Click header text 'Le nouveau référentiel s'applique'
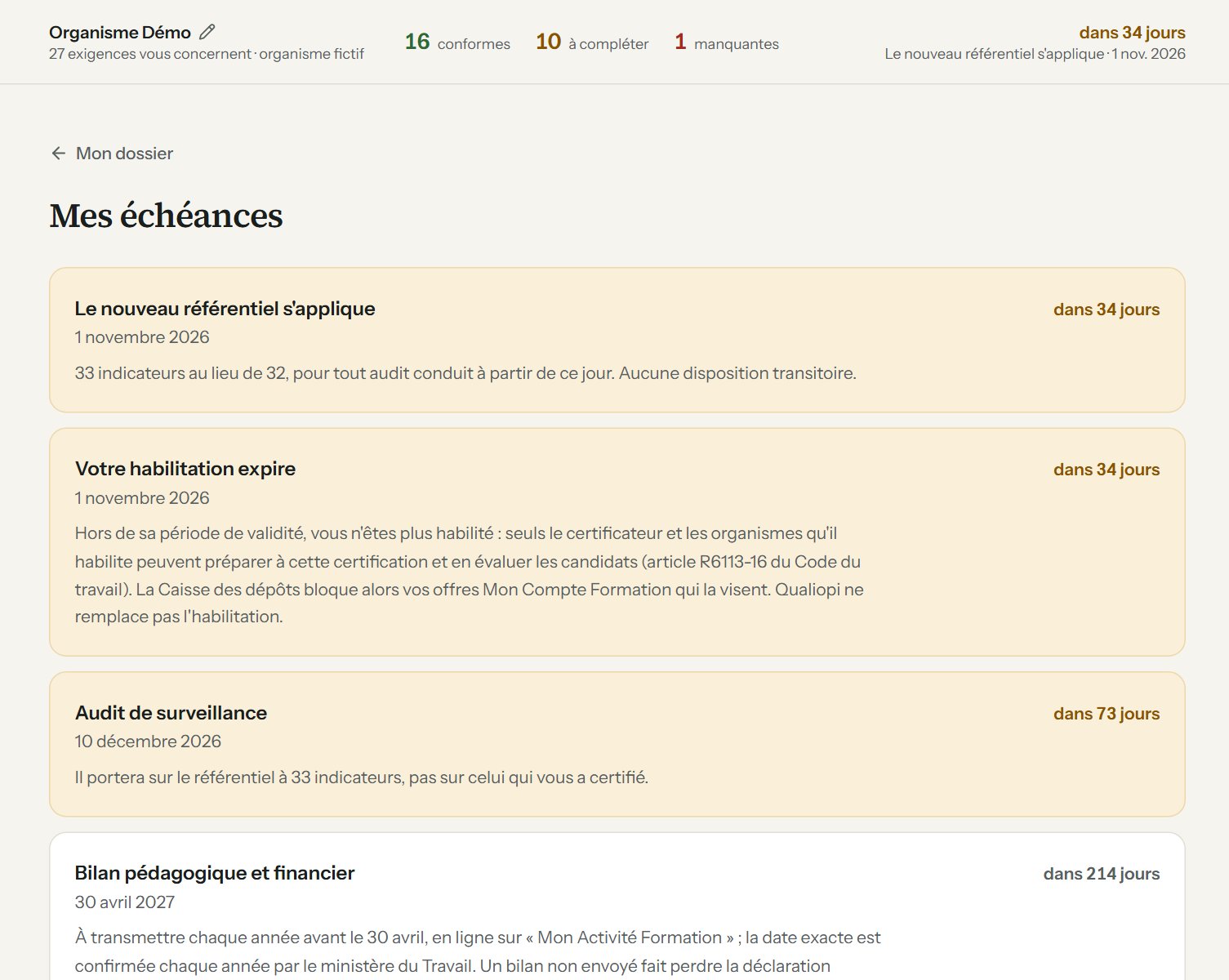Image resolution: width=1229 pixels, height=980 pixels. click(994, 54)
